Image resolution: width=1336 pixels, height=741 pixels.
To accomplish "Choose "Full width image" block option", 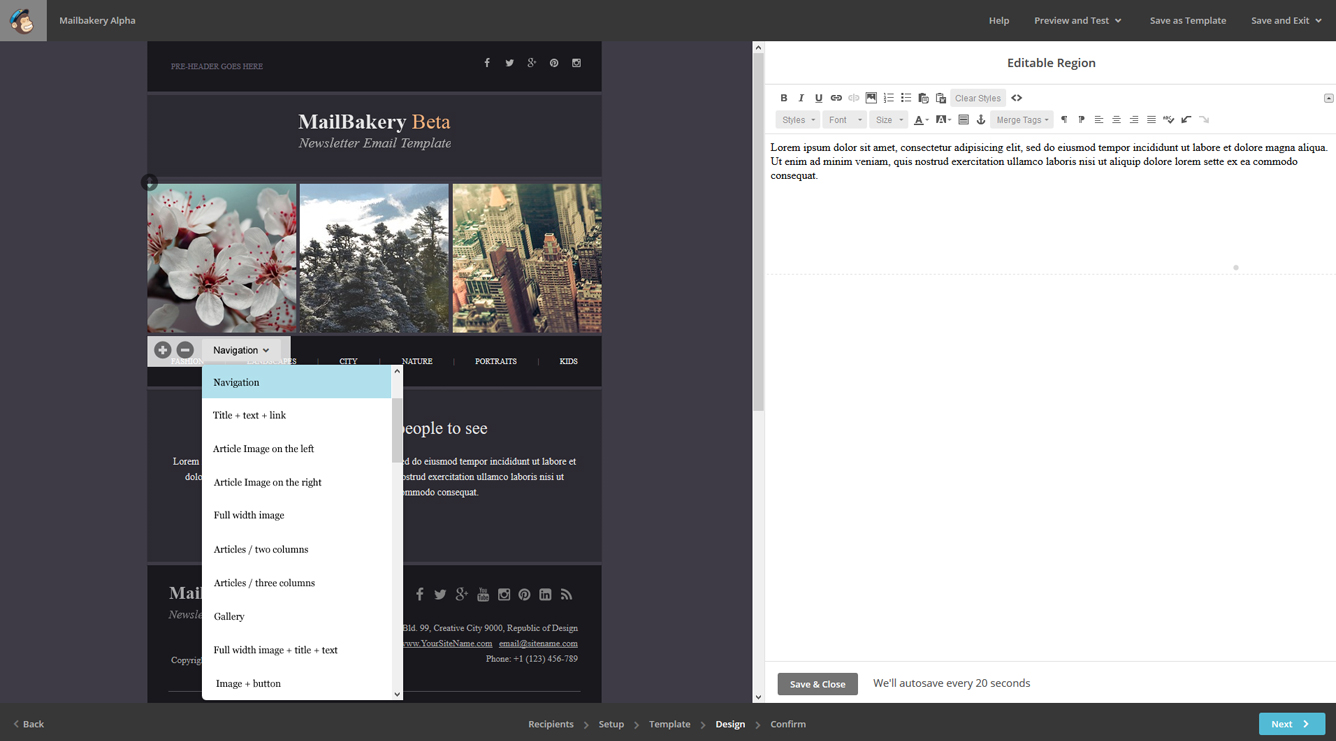I will point(249,516).
